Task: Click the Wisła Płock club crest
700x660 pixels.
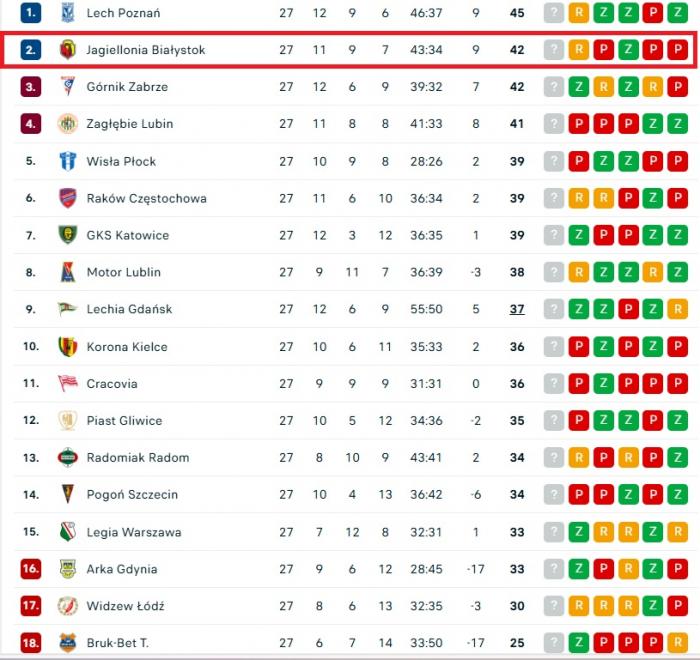Action: point(68,161)
